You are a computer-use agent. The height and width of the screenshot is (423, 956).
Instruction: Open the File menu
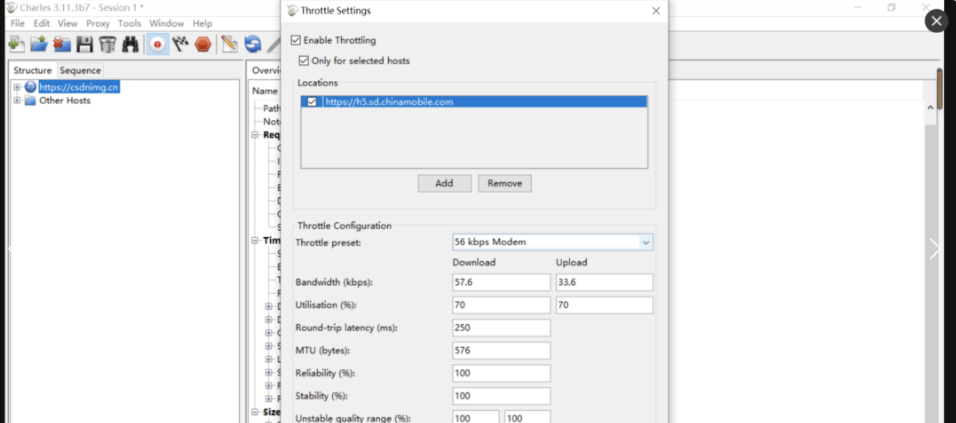click(18, 23)
